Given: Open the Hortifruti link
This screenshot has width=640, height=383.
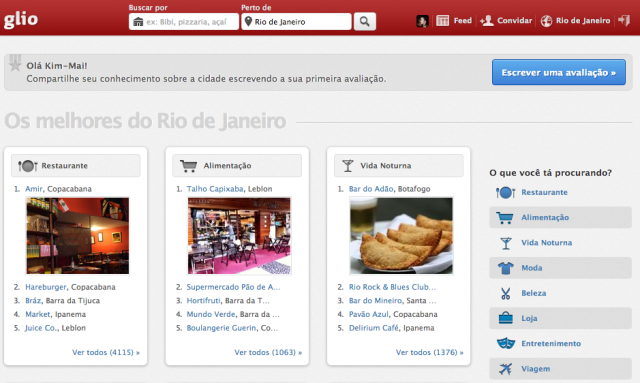Looking at the screenshot, I should pyautogui.click(x=203, y=301).
